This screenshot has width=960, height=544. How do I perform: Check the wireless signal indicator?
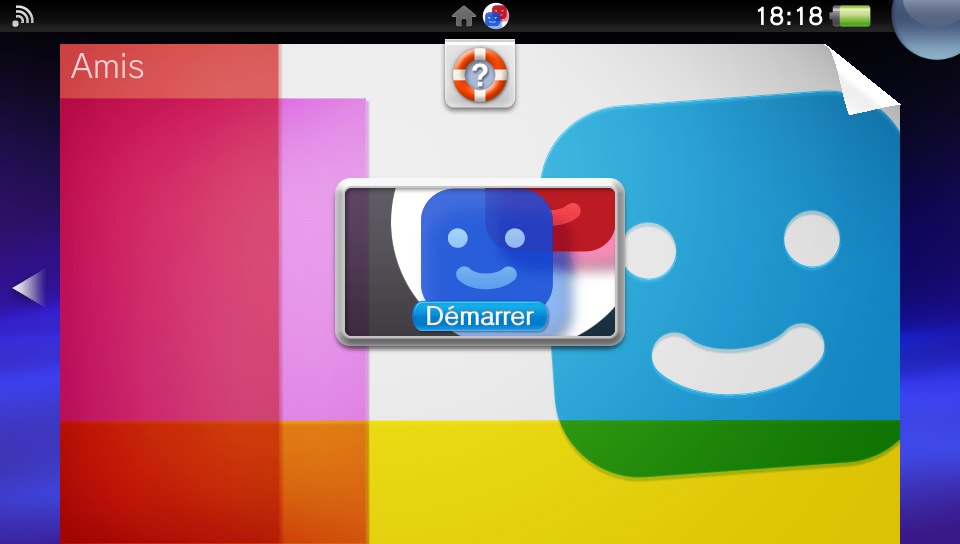pos(22,17)
